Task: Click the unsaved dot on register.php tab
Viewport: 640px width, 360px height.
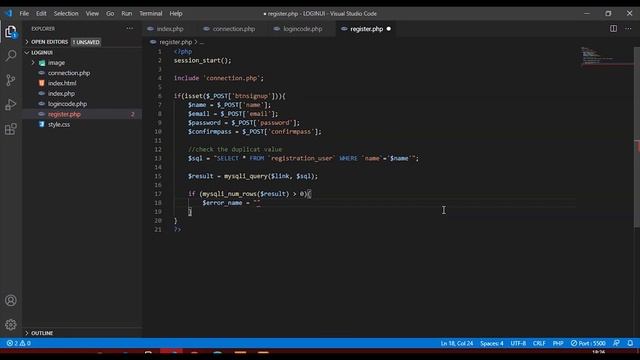Action: tap(389, 29)
